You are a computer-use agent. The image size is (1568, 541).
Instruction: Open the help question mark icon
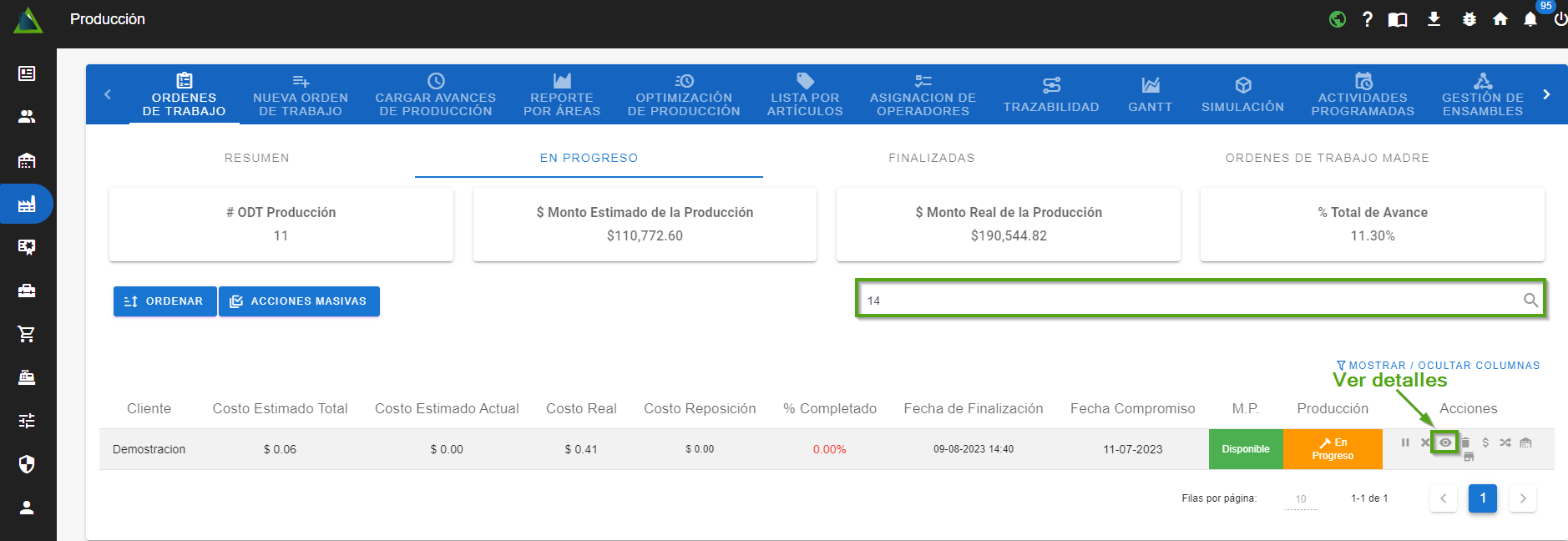(x=1367, y=19)
